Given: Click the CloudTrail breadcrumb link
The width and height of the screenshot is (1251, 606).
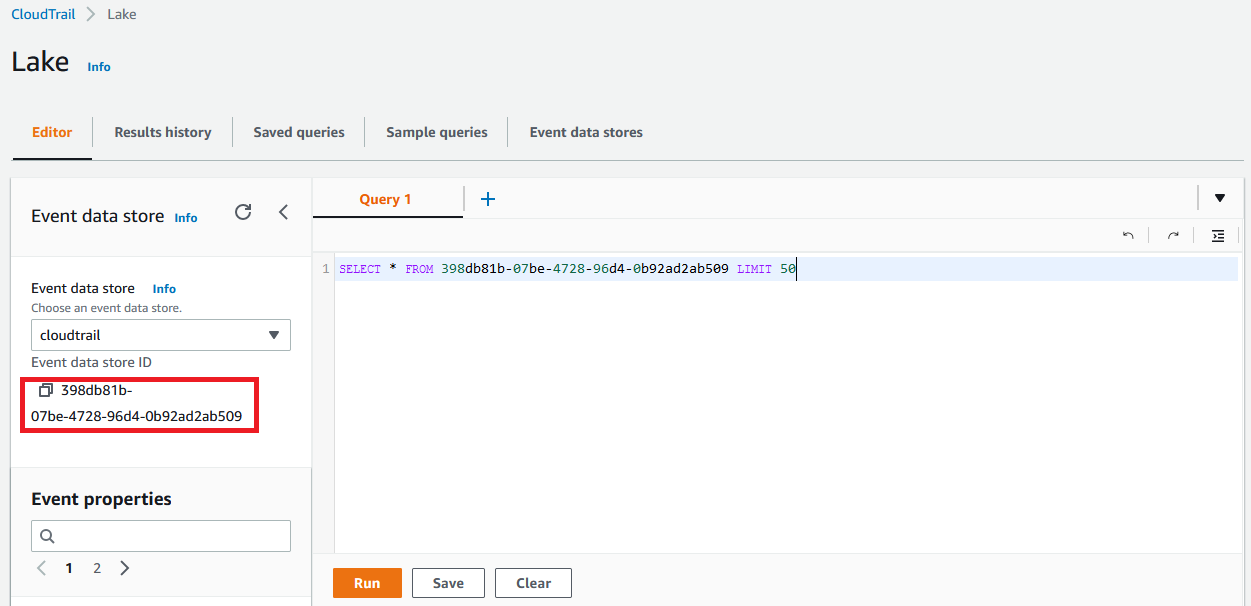Looking at the screenshot, I should pyautogui.click(x=43, y=14).
